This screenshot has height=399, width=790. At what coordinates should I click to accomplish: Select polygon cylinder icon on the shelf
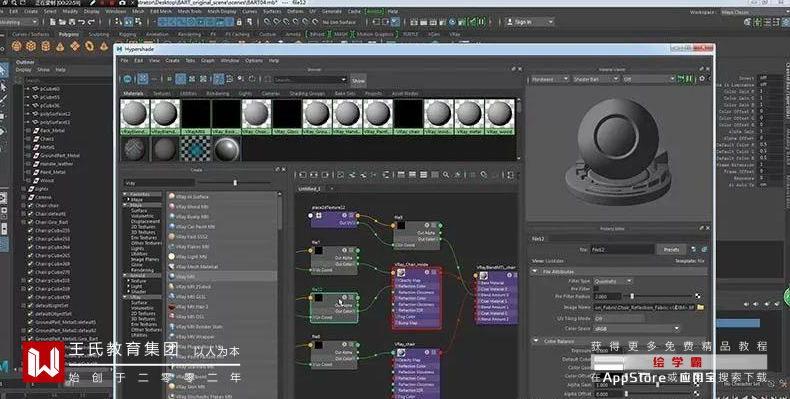46,46
